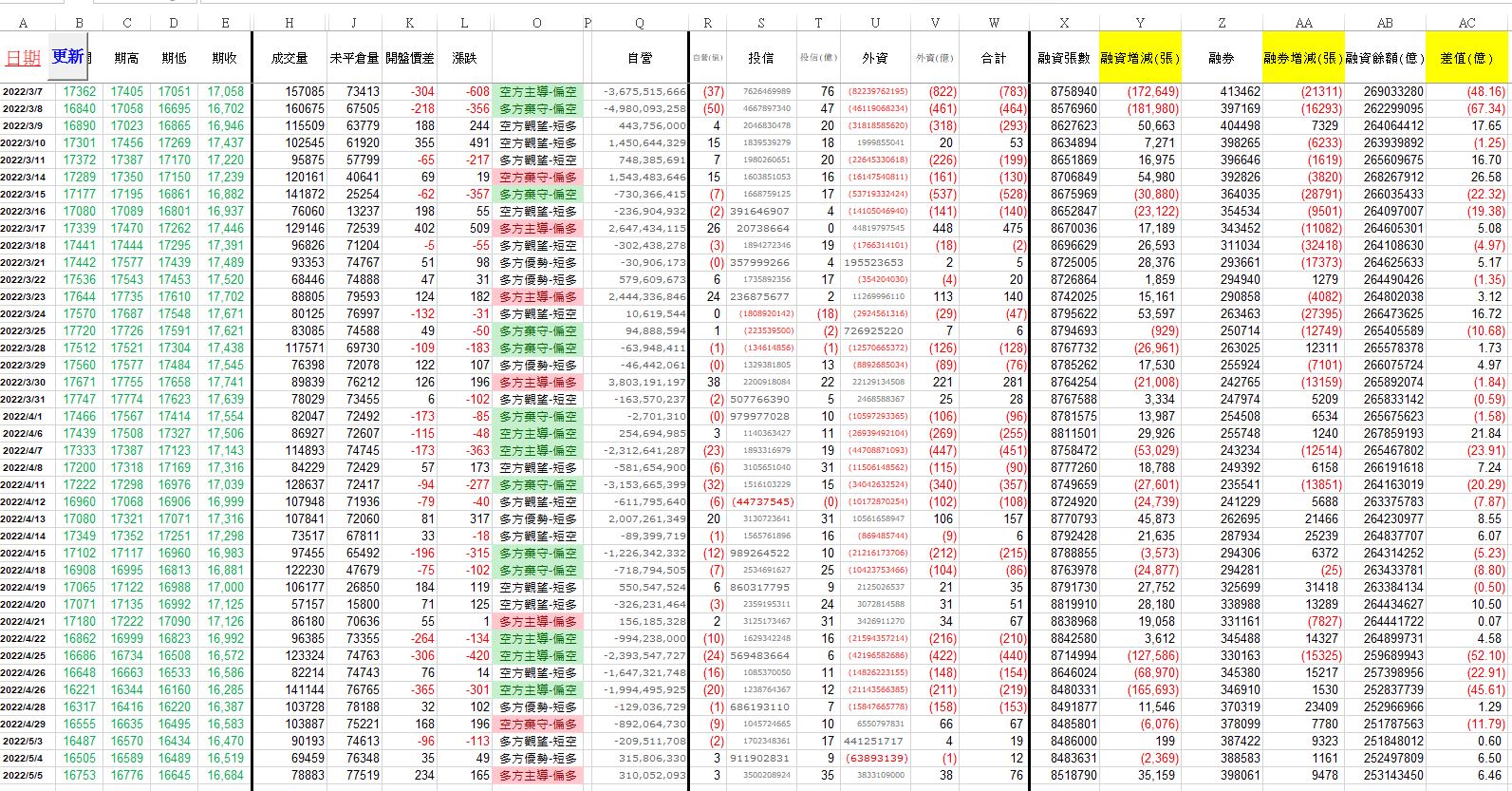Select the 合計 header cell
1512x791 pixels.
tap(994, 58)
